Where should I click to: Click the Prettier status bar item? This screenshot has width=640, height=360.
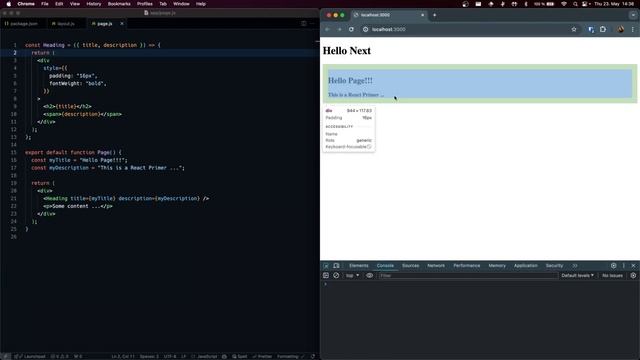pyautogui.click(x=262, y=356)
